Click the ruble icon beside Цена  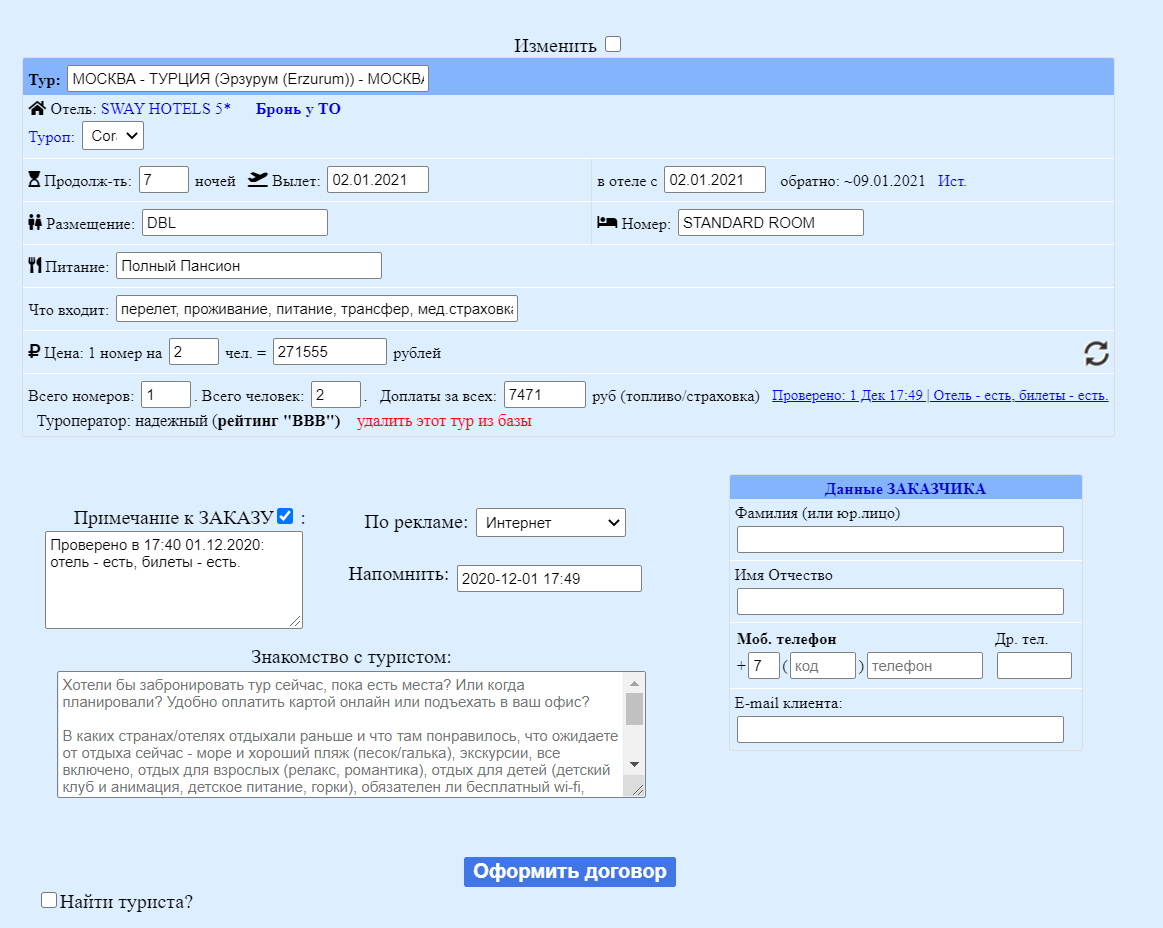[x=33, y=352]
